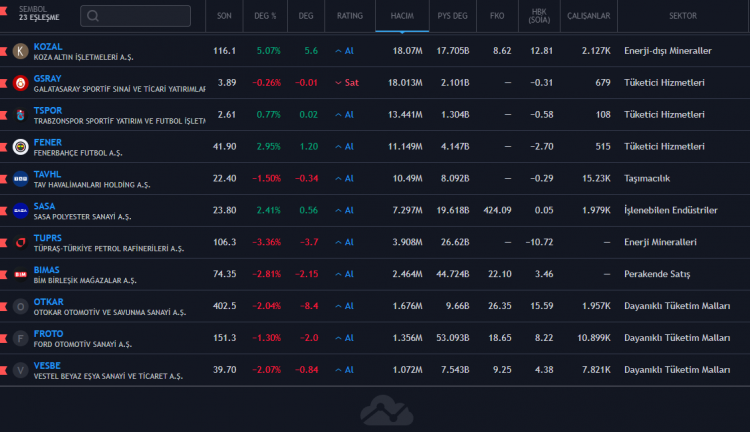Sort by the SEKTÖR column header

point(683,16)
